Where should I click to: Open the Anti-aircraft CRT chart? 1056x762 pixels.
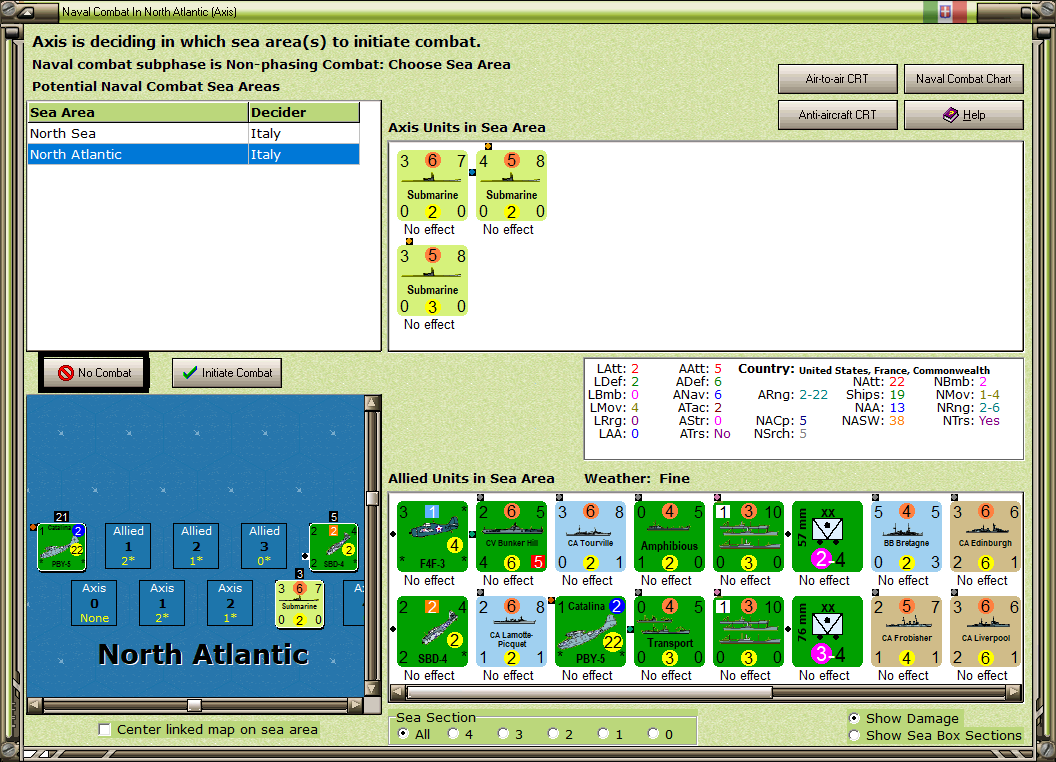click(837, 115)
